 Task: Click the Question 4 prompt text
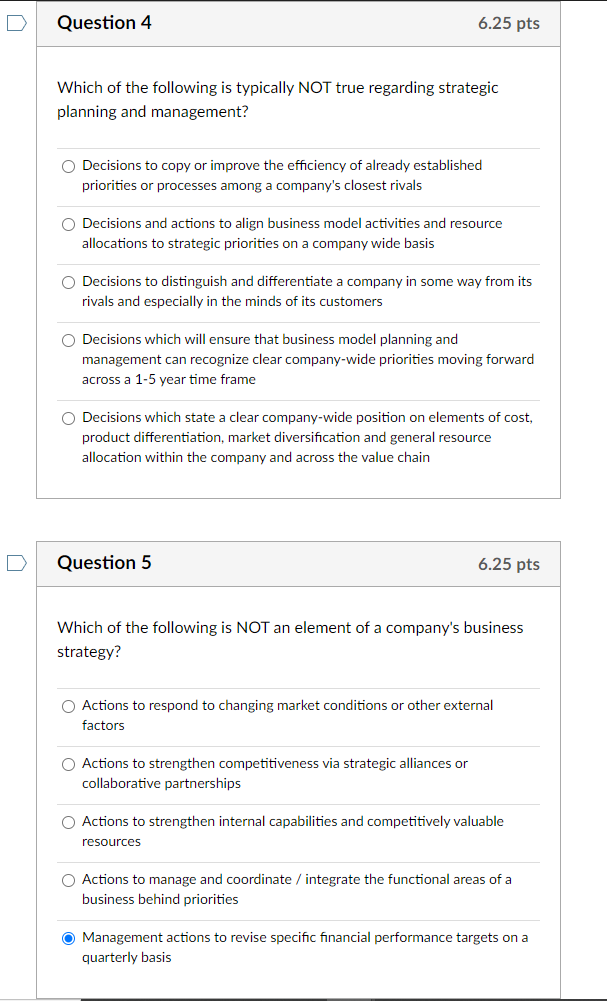pyautogui.click(x=277, y=99)
